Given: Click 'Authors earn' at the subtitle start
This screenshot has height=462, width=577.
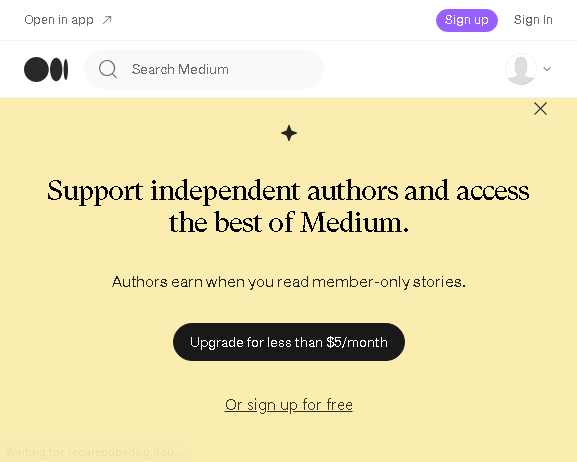Looking at the screenshot, I should [157, 282].
